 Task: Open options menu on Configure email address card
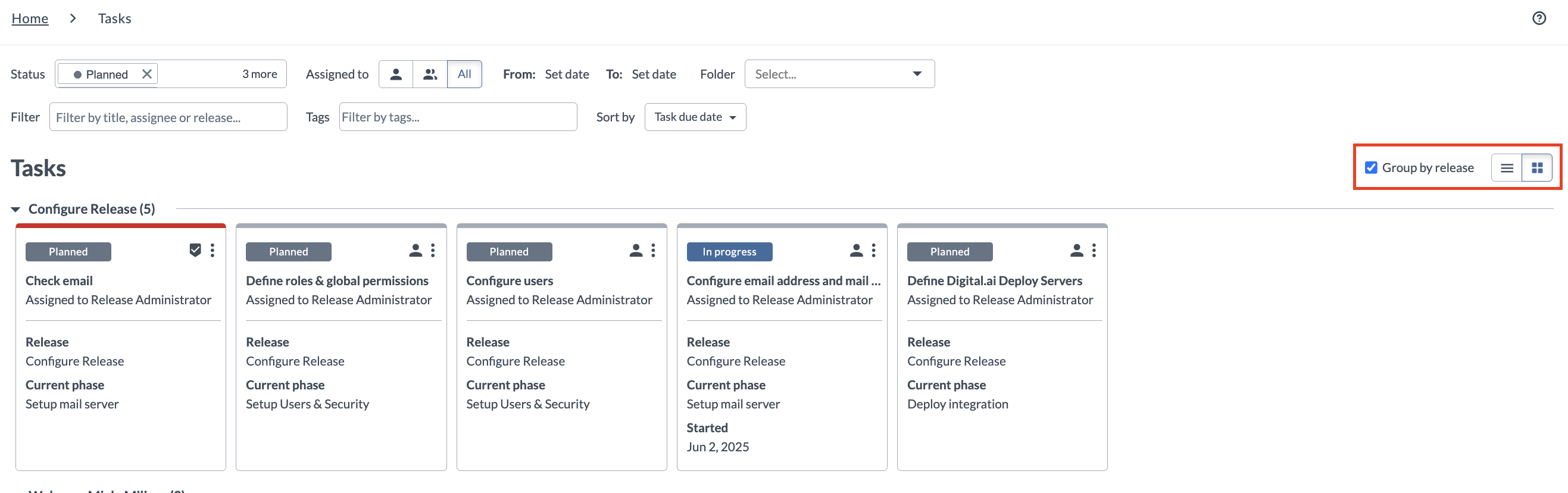tap(873, 250)
